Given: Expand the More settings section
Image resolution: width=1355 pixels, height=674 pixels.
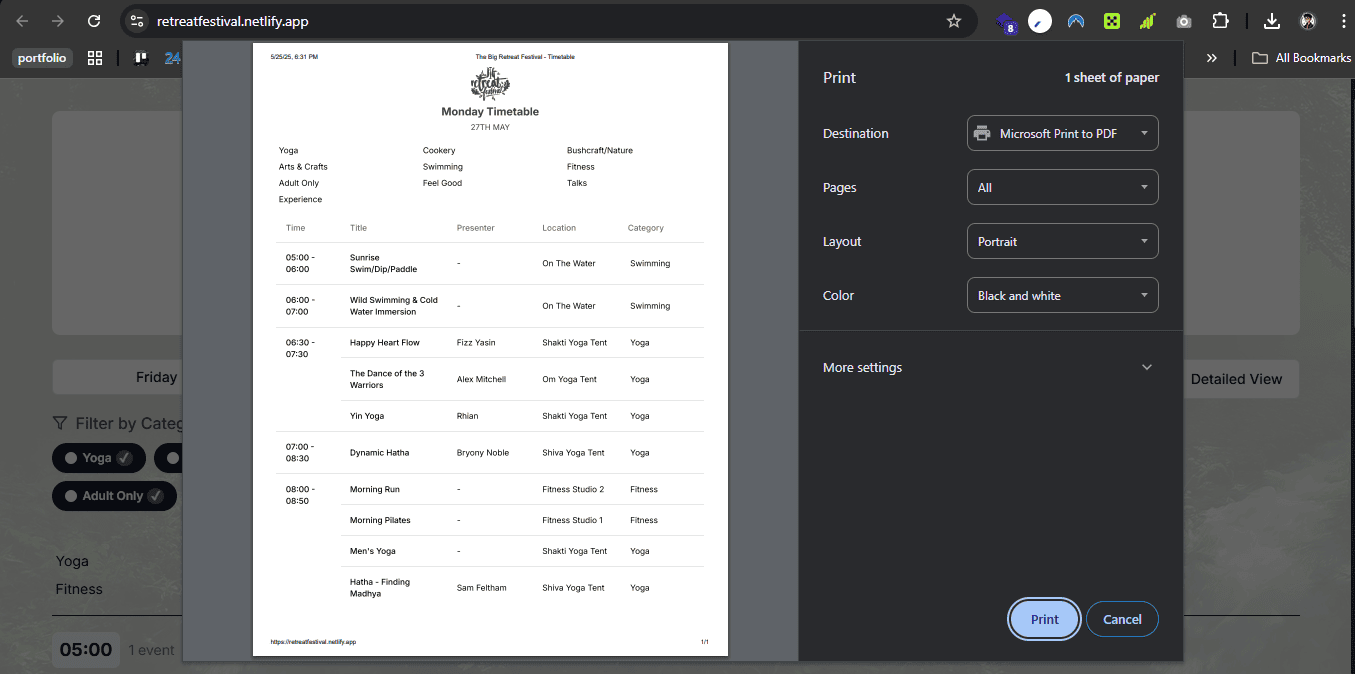Looking at the screenshot, I should tap(990, 367).
